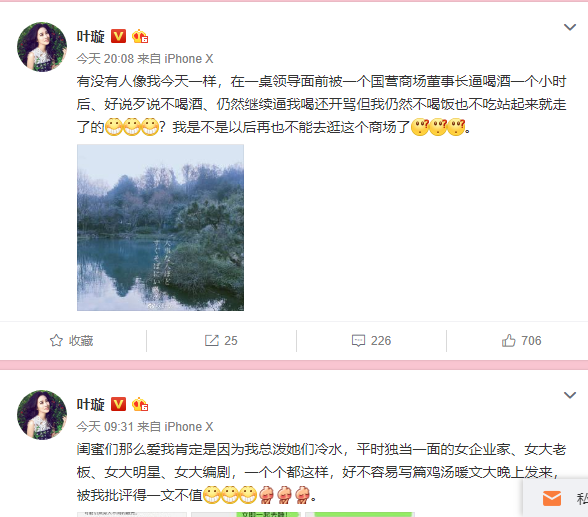Expand second post's chevron options menu
The image size is (588, 517).
point(570,395)
